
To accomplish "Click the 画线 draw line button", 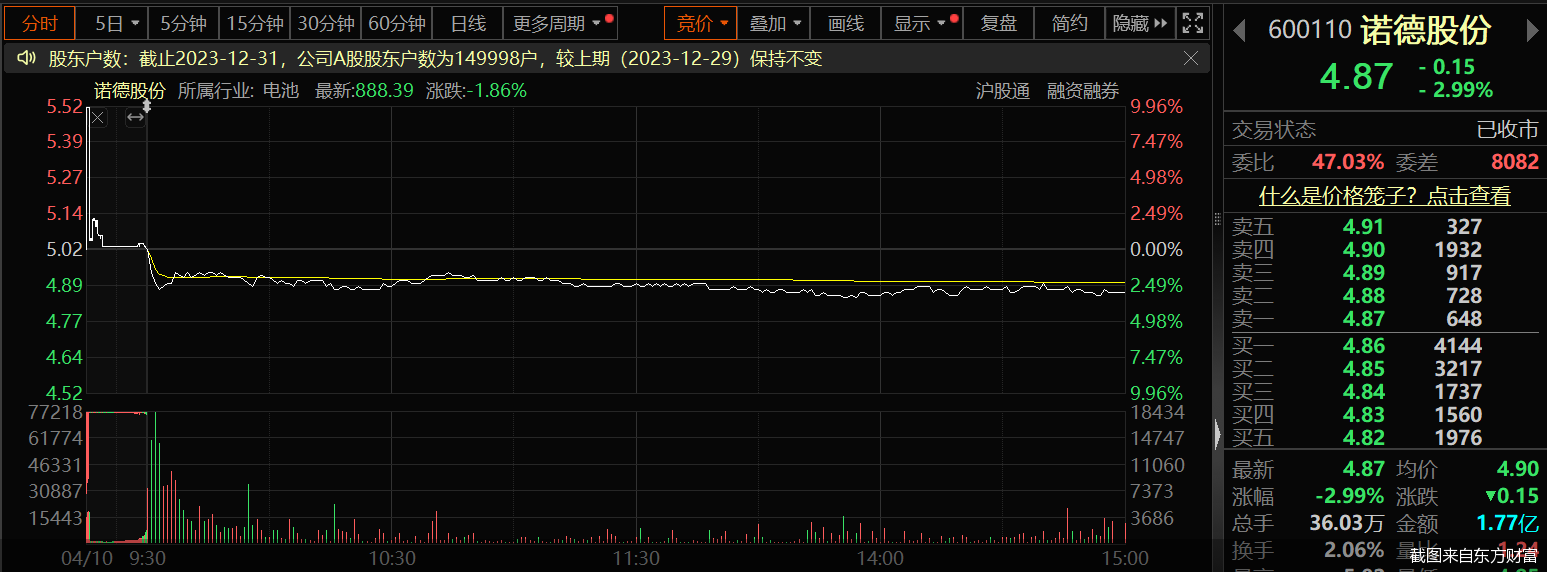I will pos(845,23).
